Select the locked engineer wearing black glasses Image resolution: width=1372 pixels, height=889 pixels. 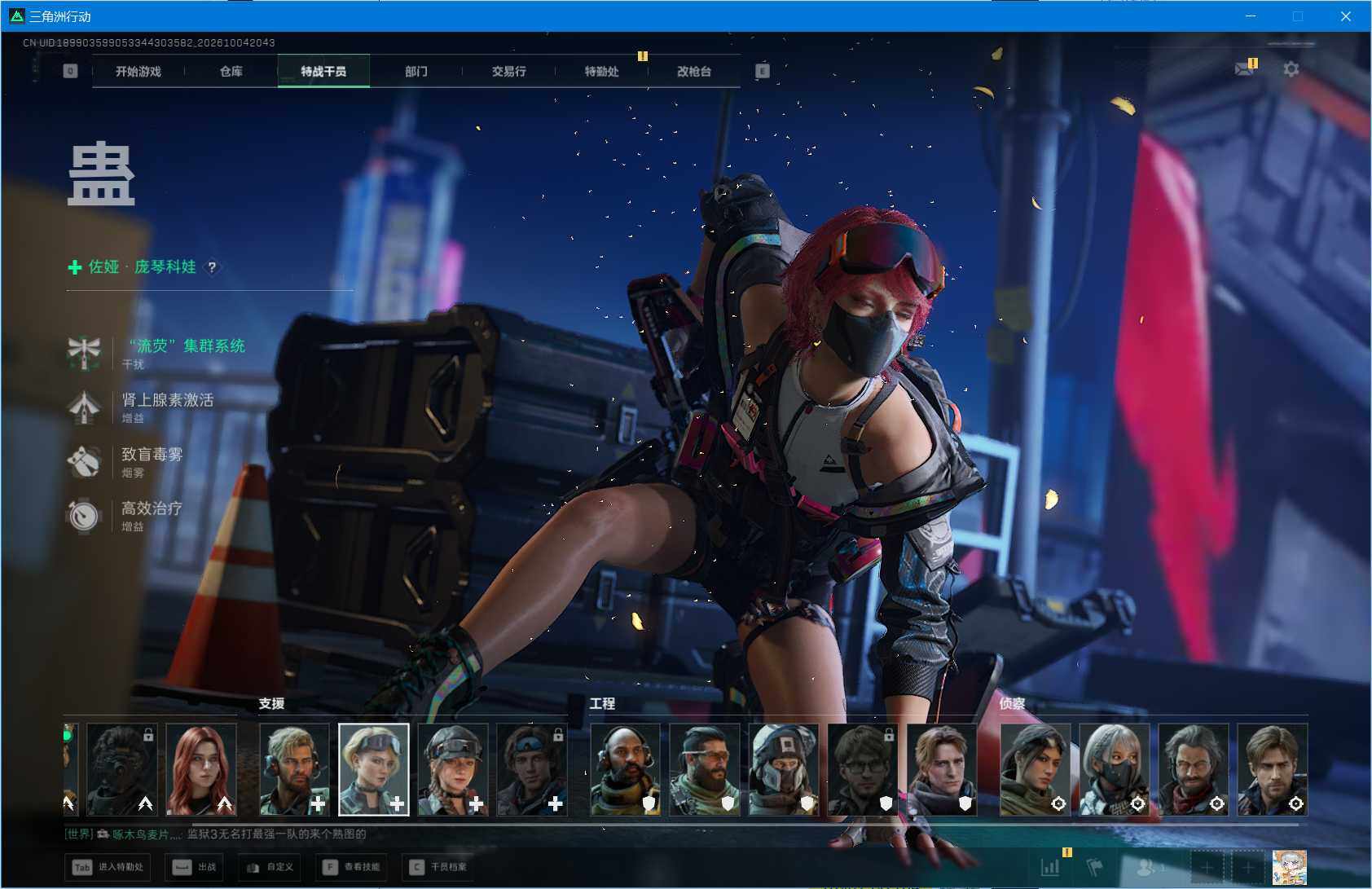tap(863, 770)
